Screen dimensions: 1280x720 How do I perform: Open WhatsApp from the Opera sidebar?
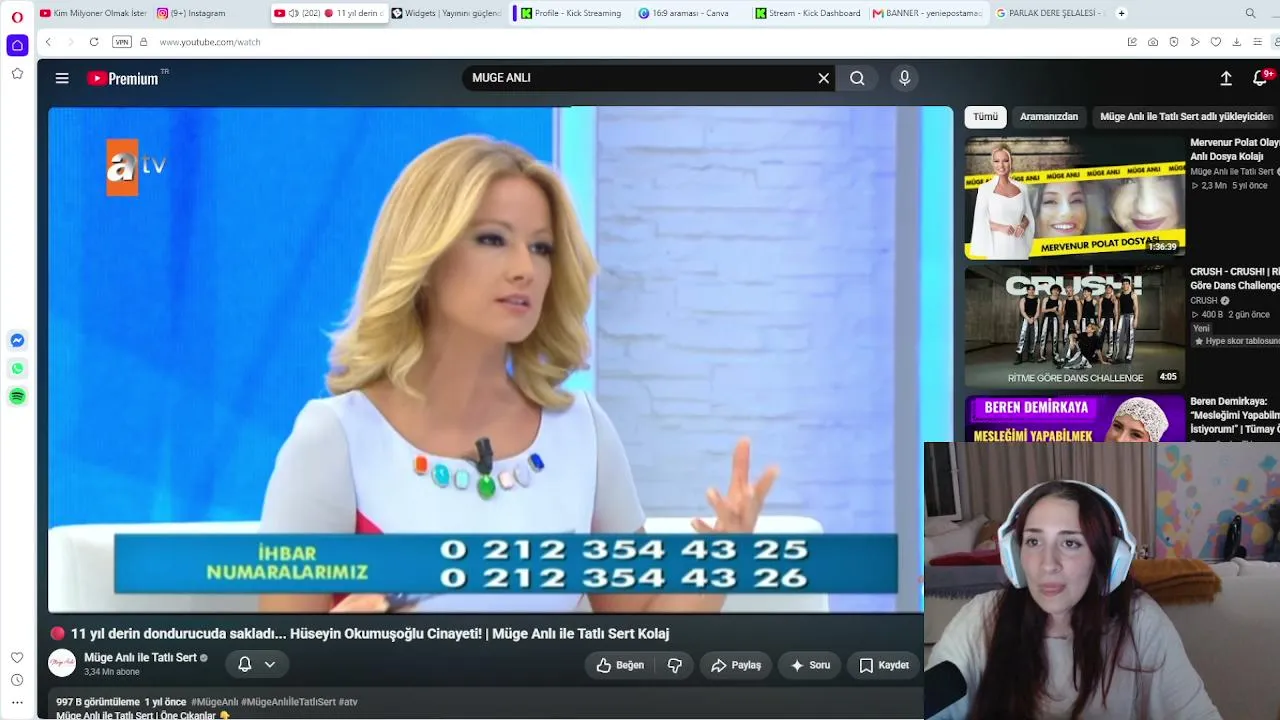point(17,369)
